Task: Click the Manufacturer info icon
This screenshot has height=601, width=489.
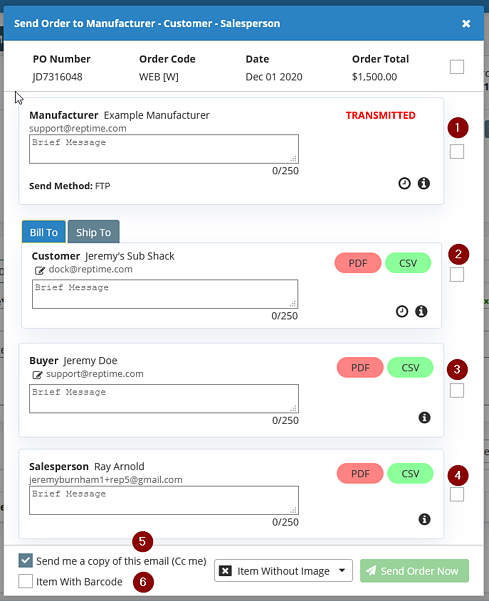Action: [x=423, y=184]
